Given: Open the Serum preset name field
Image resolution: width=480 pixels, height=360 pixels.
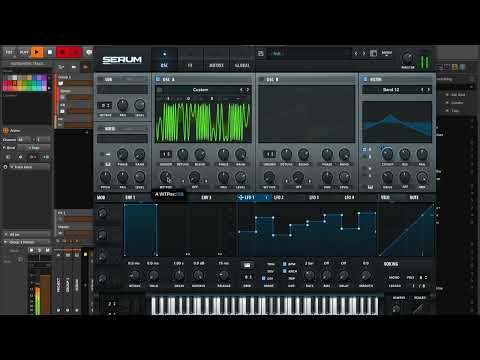Looking at the screenshot, I should pos(308,53).
